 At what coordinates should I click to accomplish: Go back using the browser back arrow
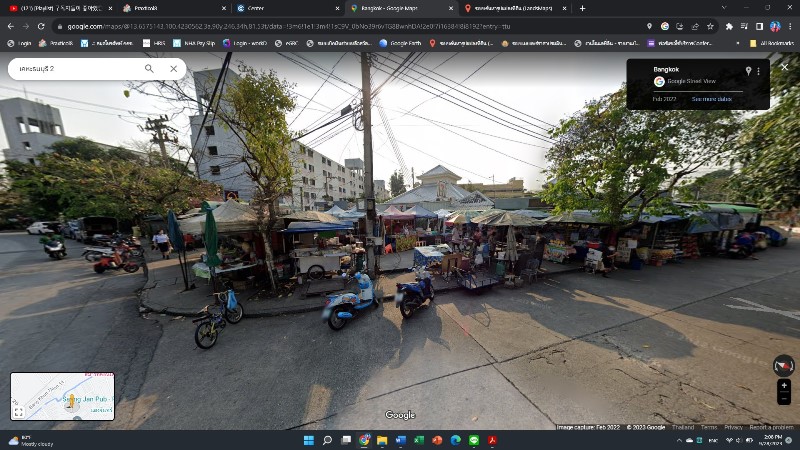coord(11,27)
